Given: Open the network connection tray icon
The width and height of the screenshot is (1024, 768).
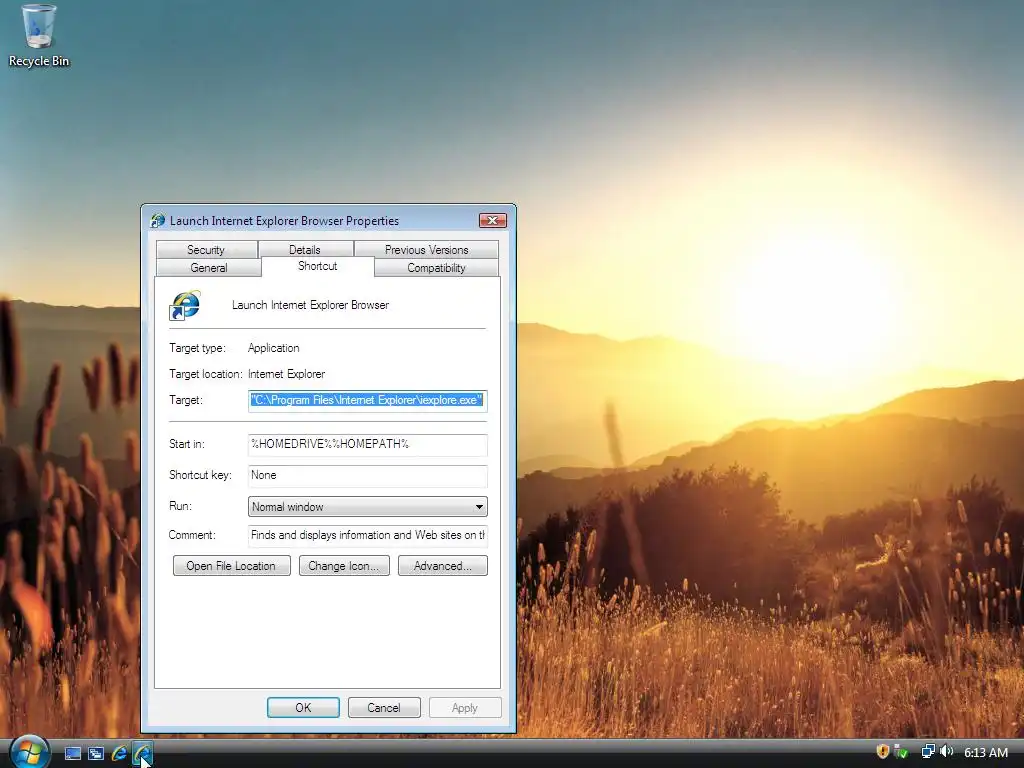Looking at the screenshot, I should pyautogui.click(x=927, y=752).
